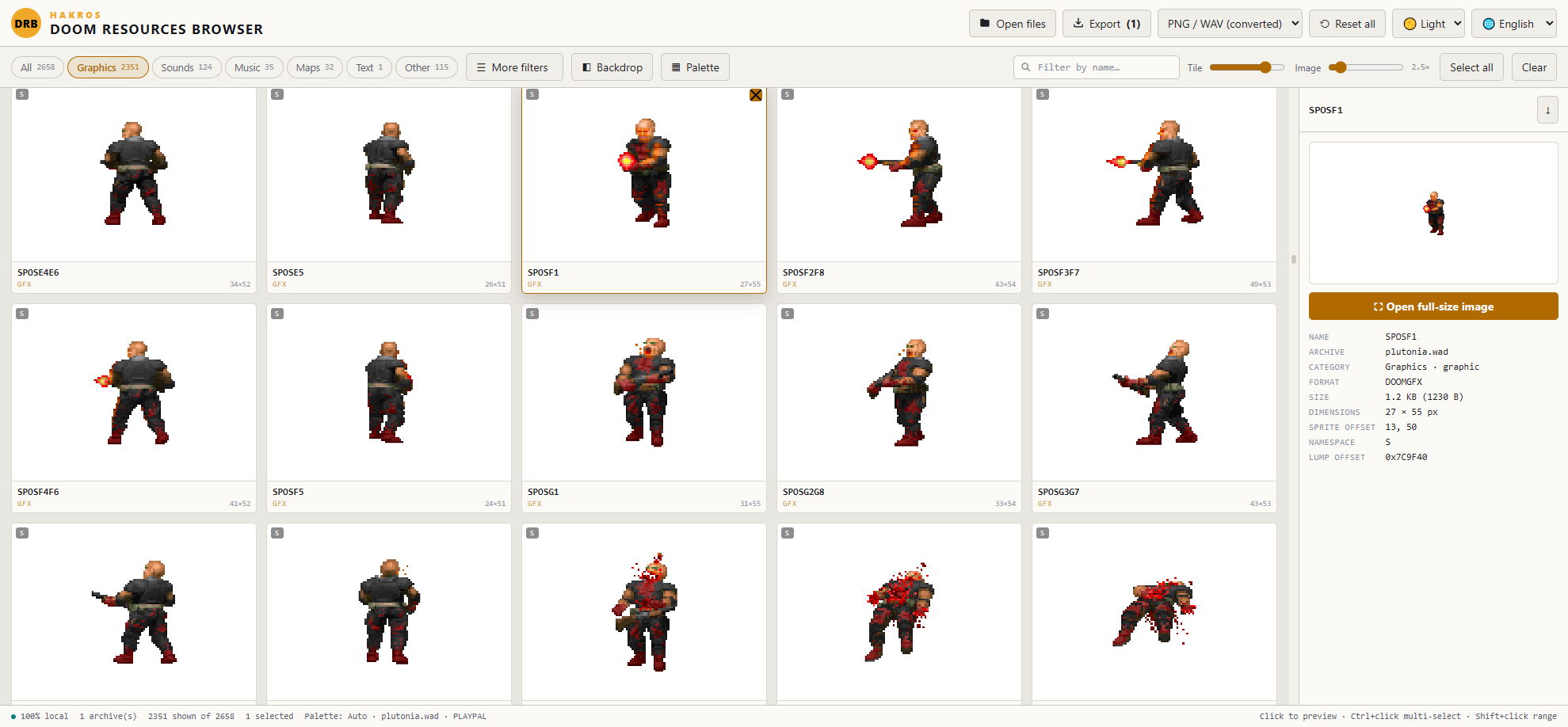Screen dimensions: 1568x727
Task: Open the Text category tab
Action: click(369, 67)
